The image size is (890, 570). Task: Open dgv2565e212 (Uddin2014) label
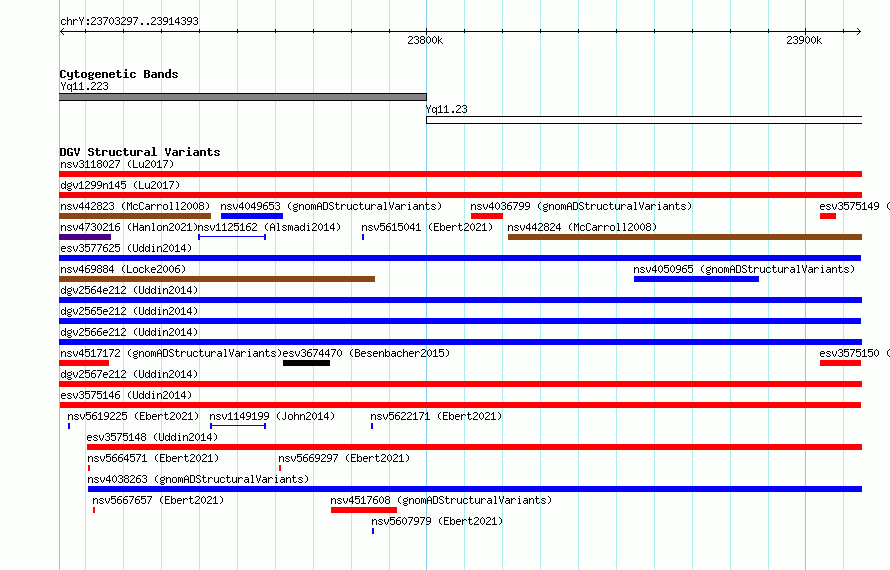click(129, 311)
